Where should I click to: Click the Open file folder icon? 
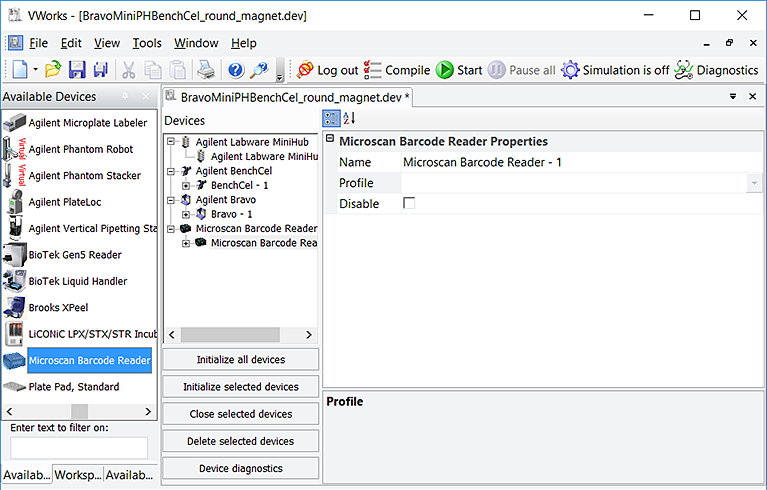coord(53,70)
